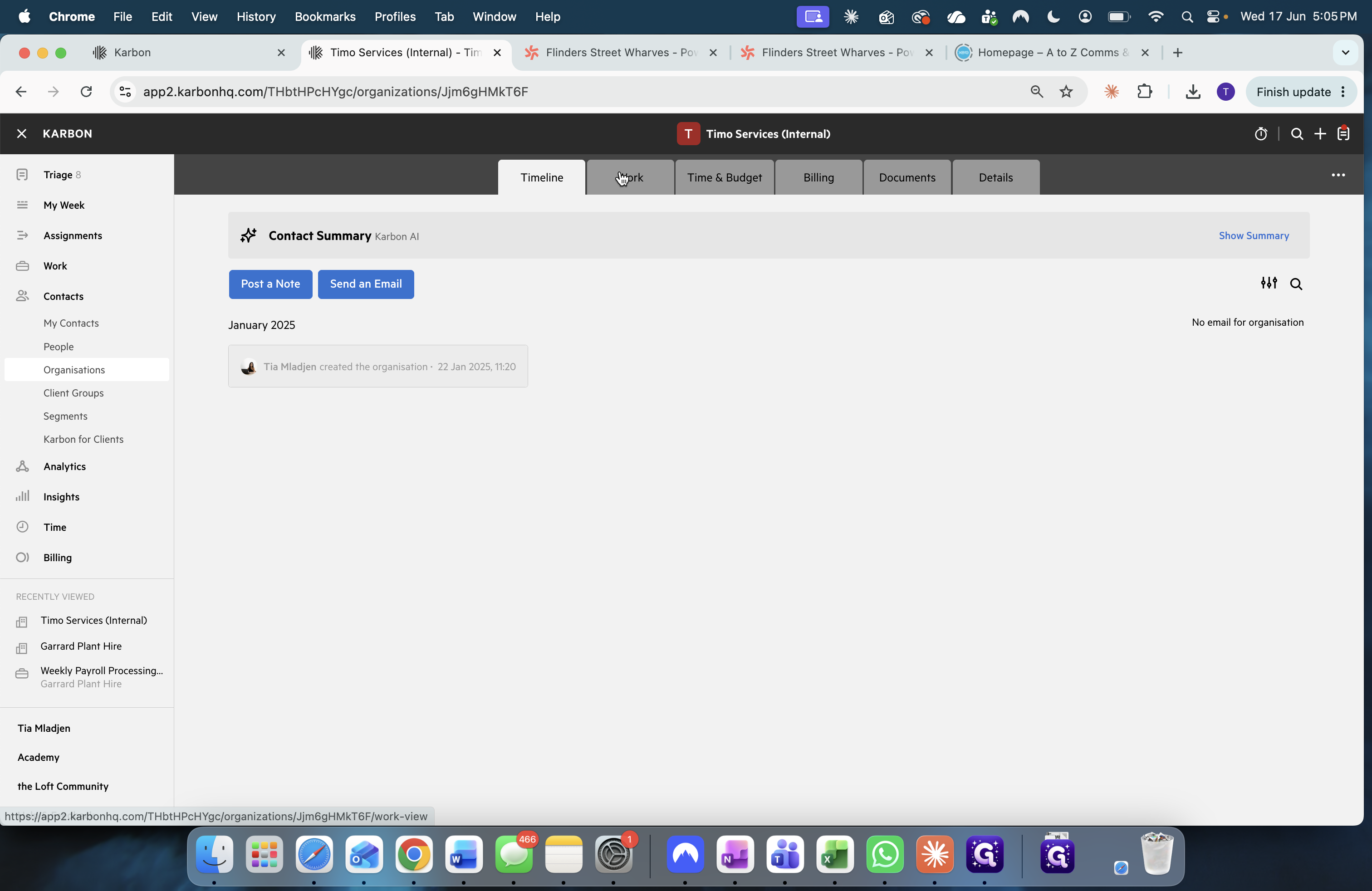Open macOS Control Center icon
1372x891 pixels.
click(x=1214, y=17)
